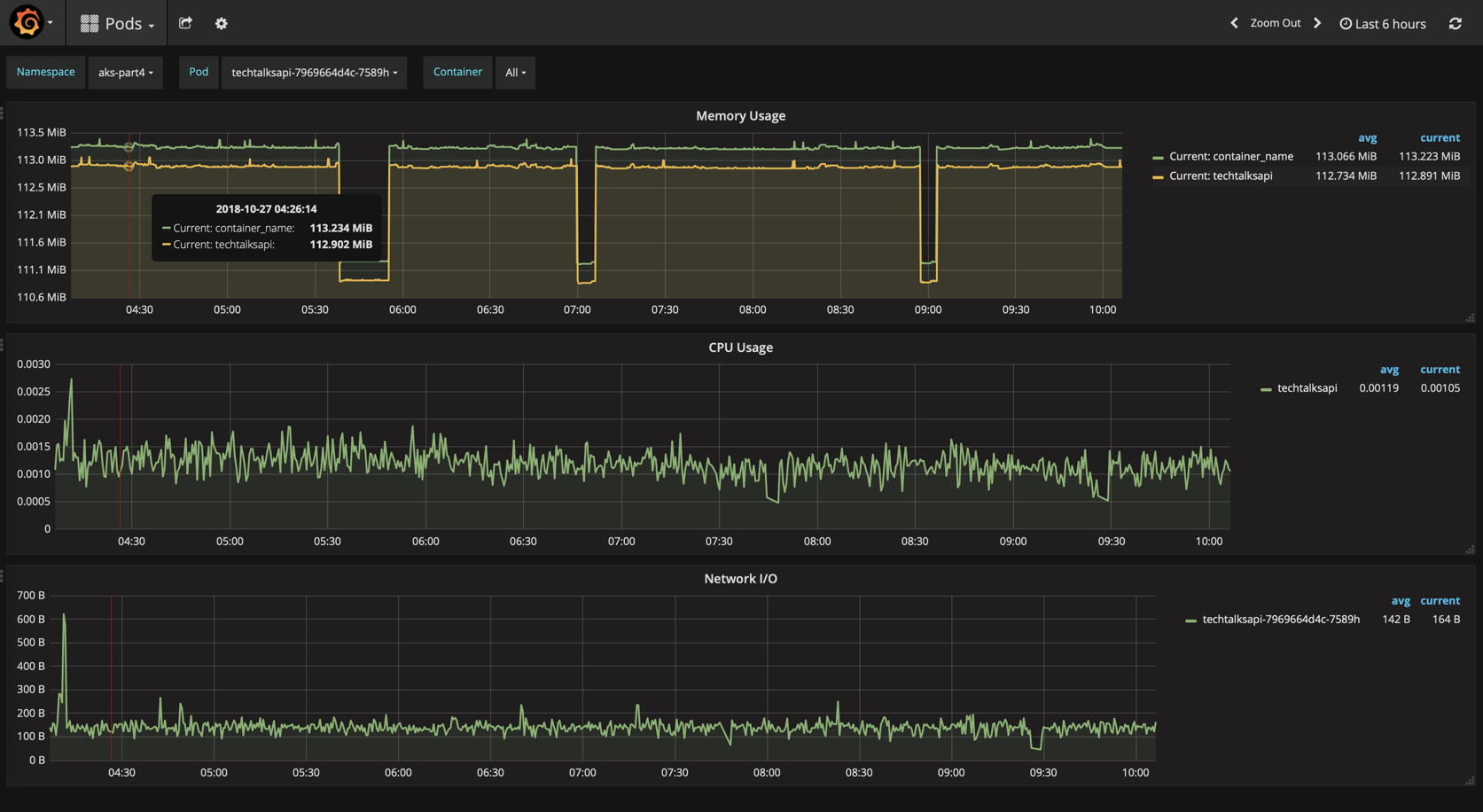Expand the techtalksapi-7969664d4c-7589h pod dropdown

pos(314,73)
